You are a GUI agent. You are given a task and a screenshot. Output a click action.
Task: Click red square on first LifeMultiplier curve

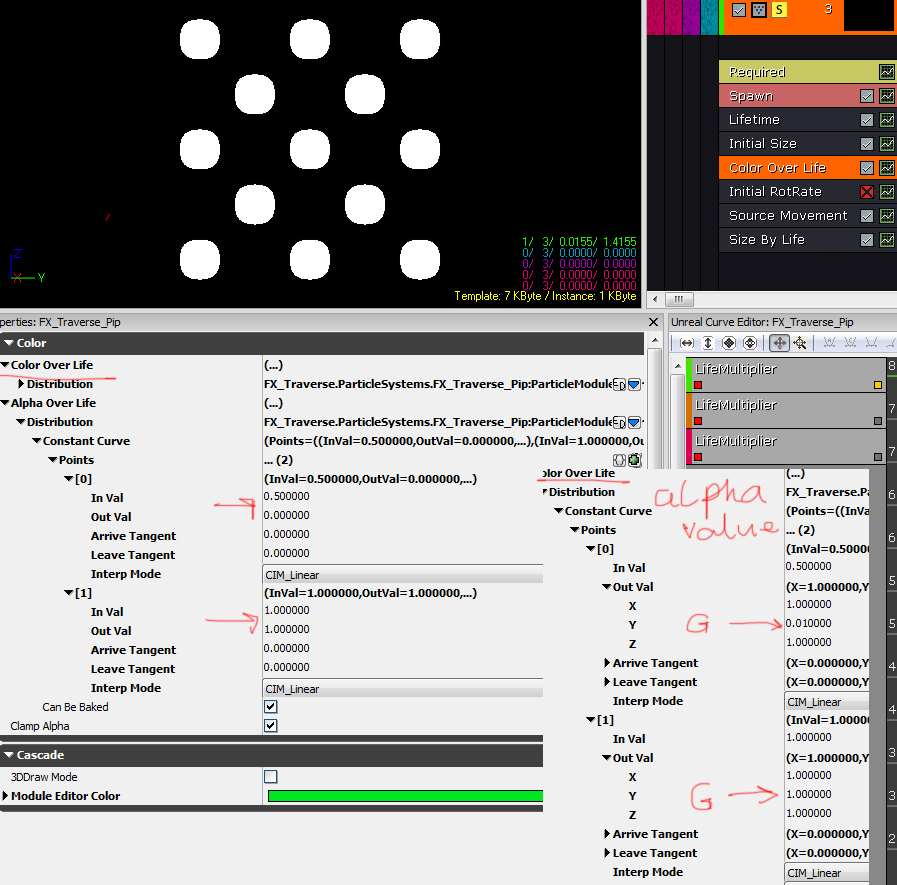tap(698, 385)
